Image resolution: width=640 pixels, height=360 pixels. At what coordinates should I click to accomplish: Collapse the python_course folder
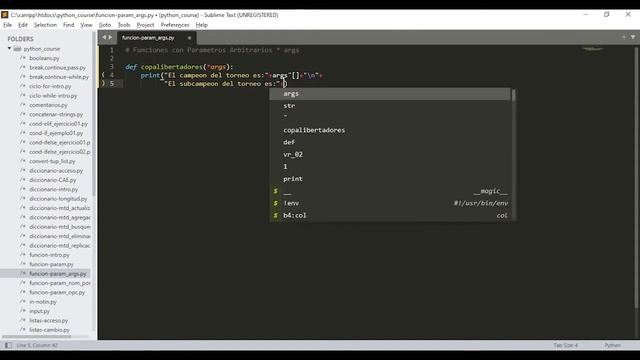coord(9,49)
